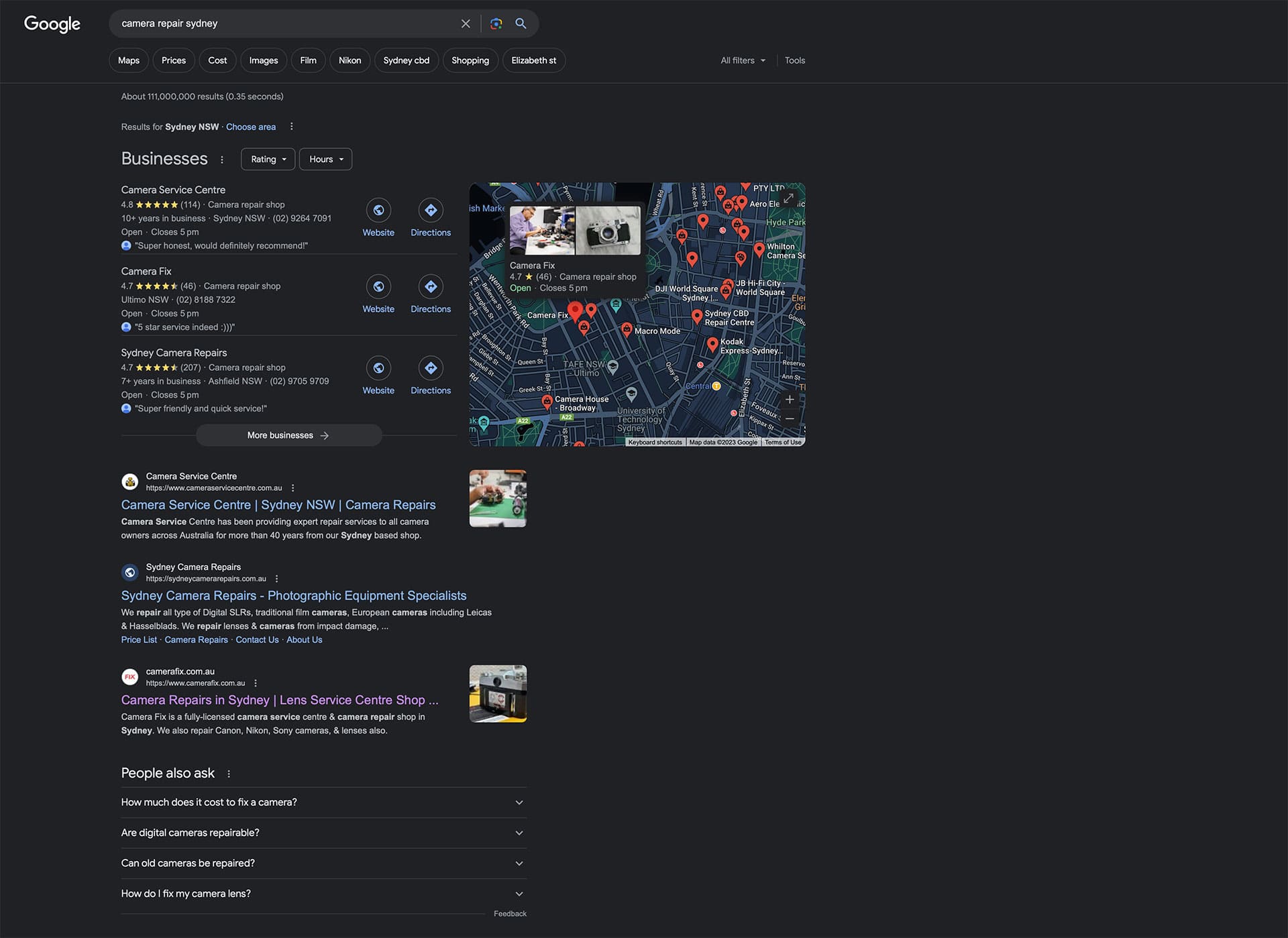Open the Contact Us sitelink
The width and height of the screenshot is (1288, 938).
(257, 640)
